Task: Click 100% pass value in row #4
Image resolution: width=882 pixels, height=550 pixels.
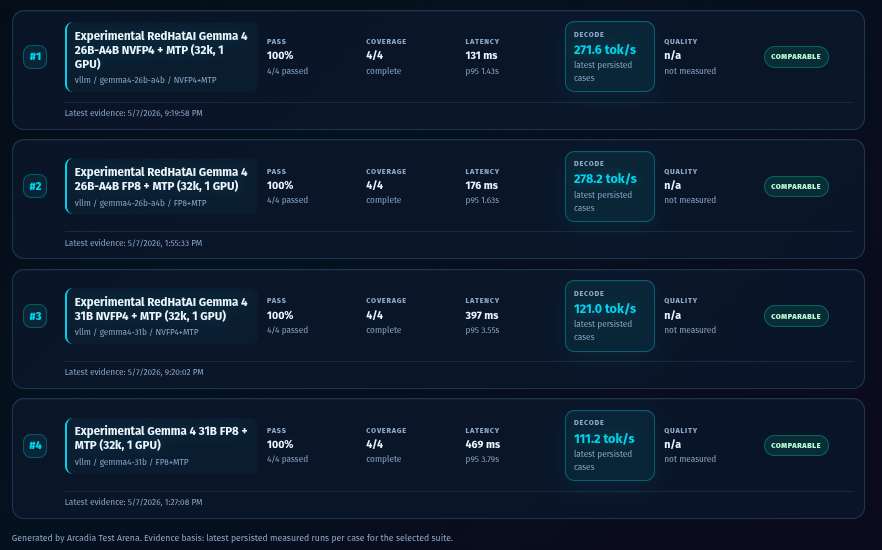Action: click(x=280, y=444)
